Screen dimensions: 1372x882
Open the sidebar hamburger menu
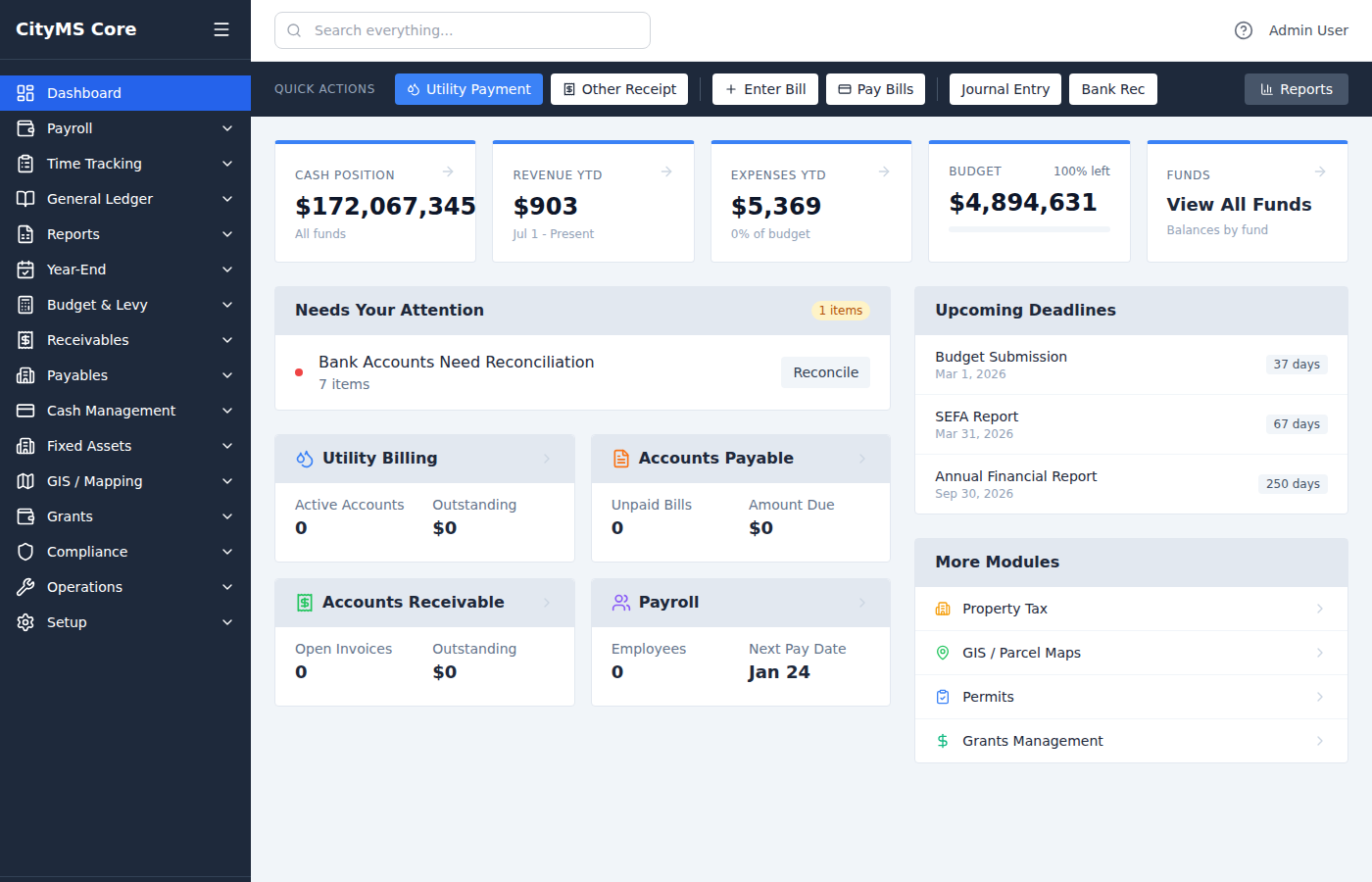pos(221,29)
